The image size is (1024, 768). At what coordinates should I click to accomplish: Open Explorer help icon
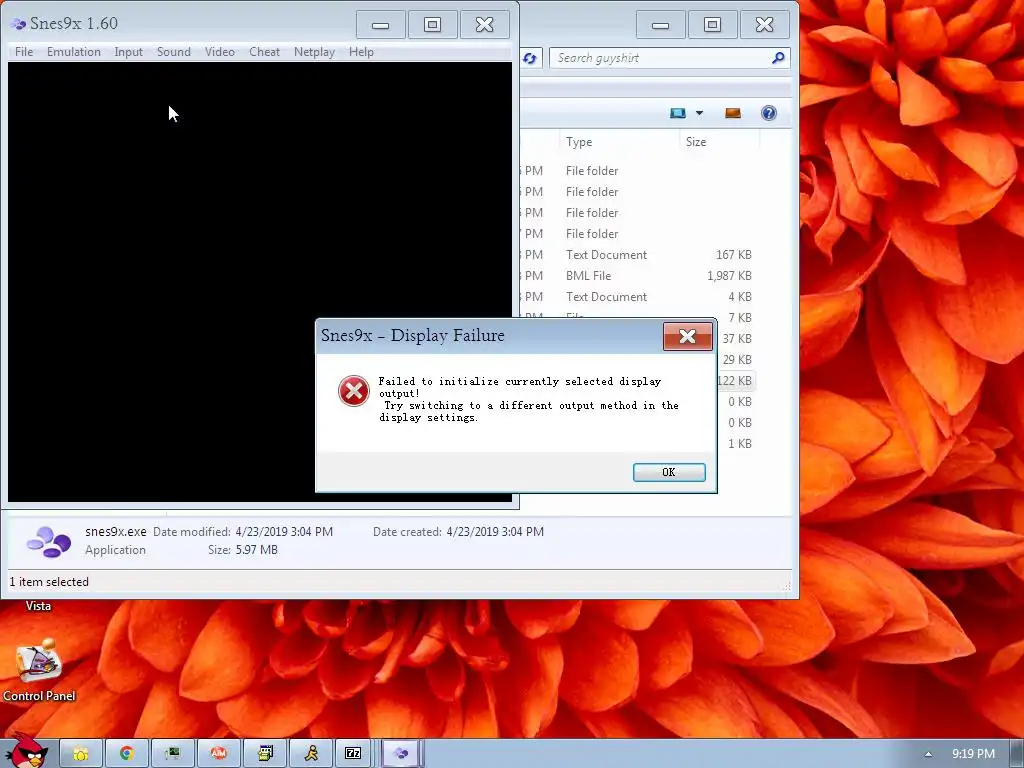pyautogui.click(x=769, y=113)
